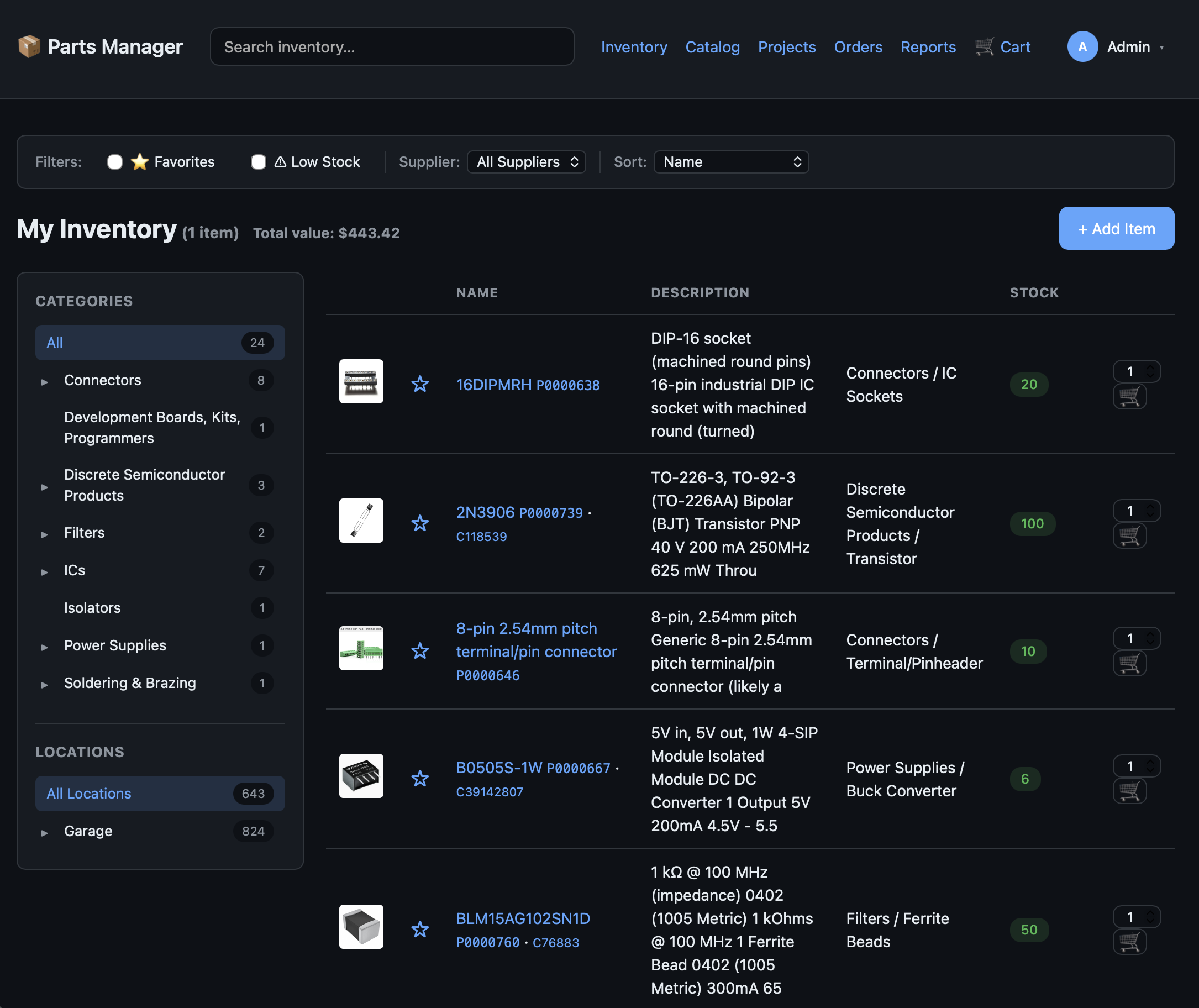Star the 8-pin terminal connector item
Screen dimensions: 1199x1008
click(420, 650)
